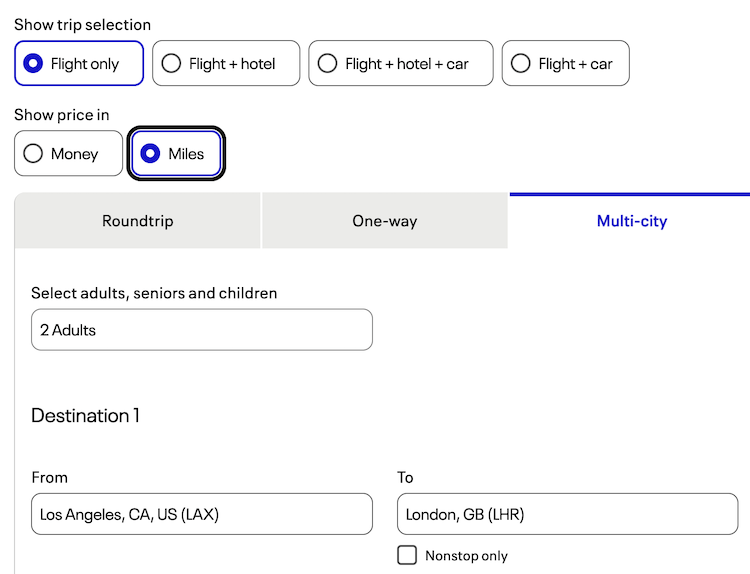The image size is (750, 574).
Task: Click the Flight + car radio circle
Action: click(x=520, y=64)
